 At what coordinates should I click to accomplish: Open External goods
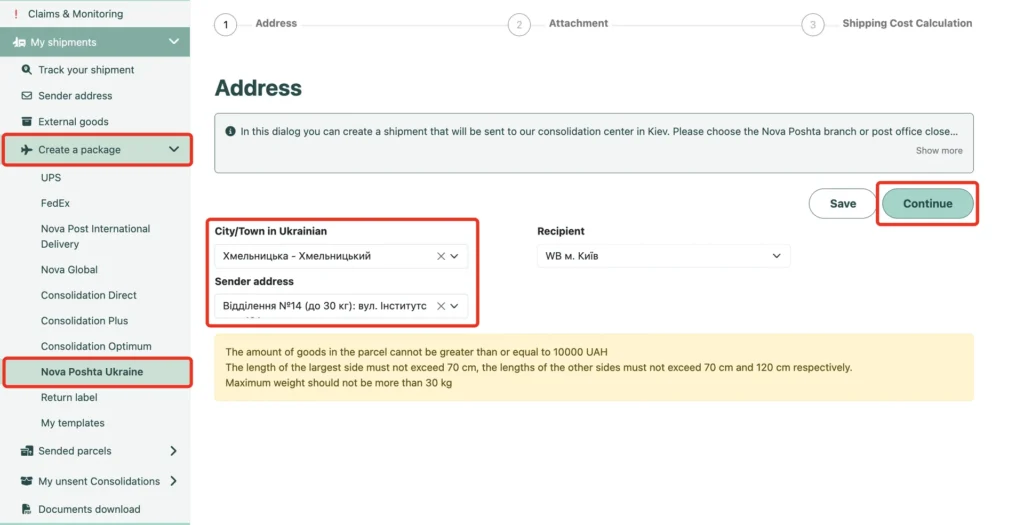73,121
